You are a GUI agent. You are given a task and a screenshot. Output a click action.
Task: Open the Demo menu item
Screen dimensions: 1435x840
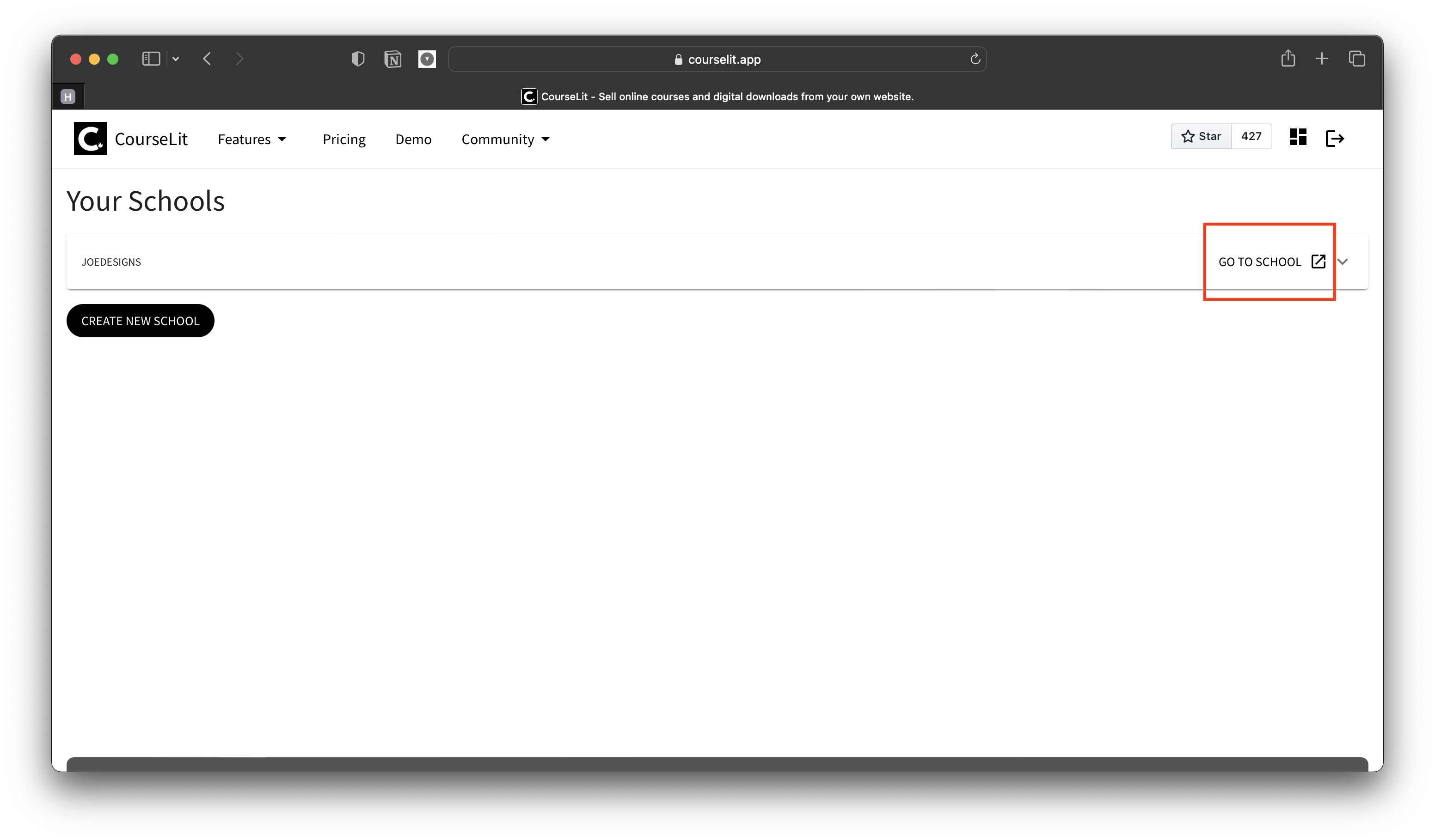(x=413, y=139)
